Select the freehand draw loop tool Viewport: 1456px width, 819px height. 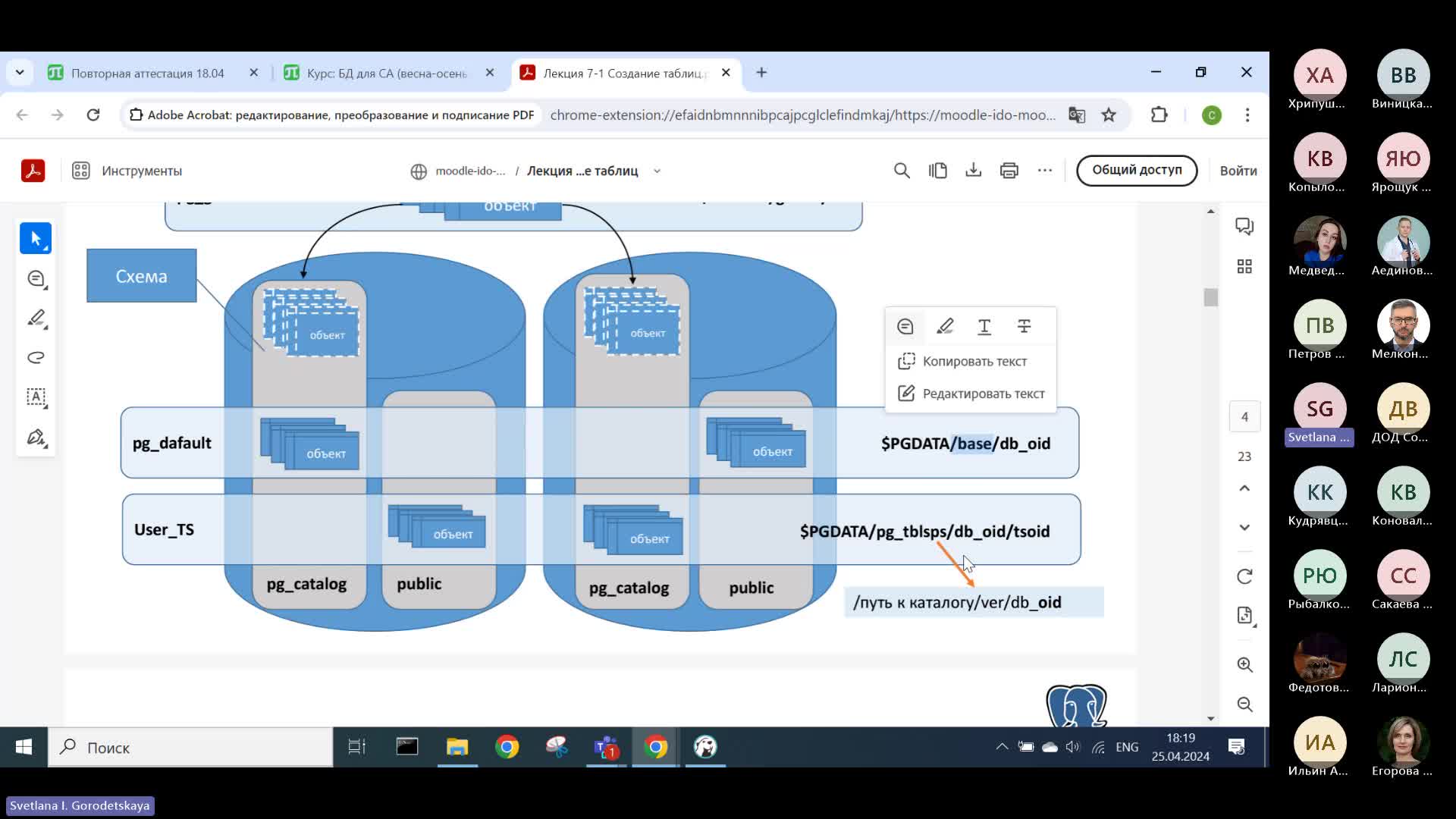(36, 358)
